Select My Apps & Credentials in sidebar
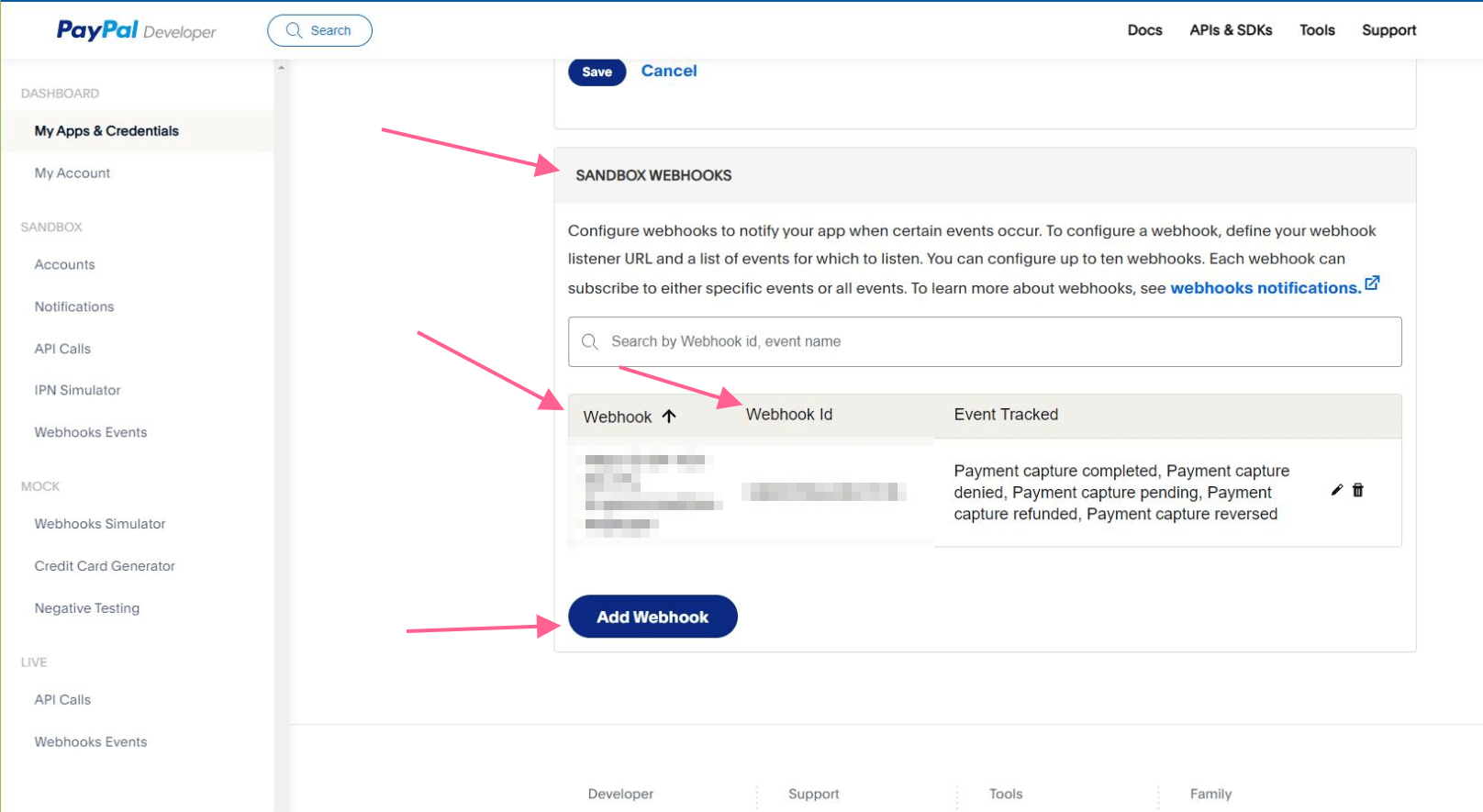 (x=106, y=131)
